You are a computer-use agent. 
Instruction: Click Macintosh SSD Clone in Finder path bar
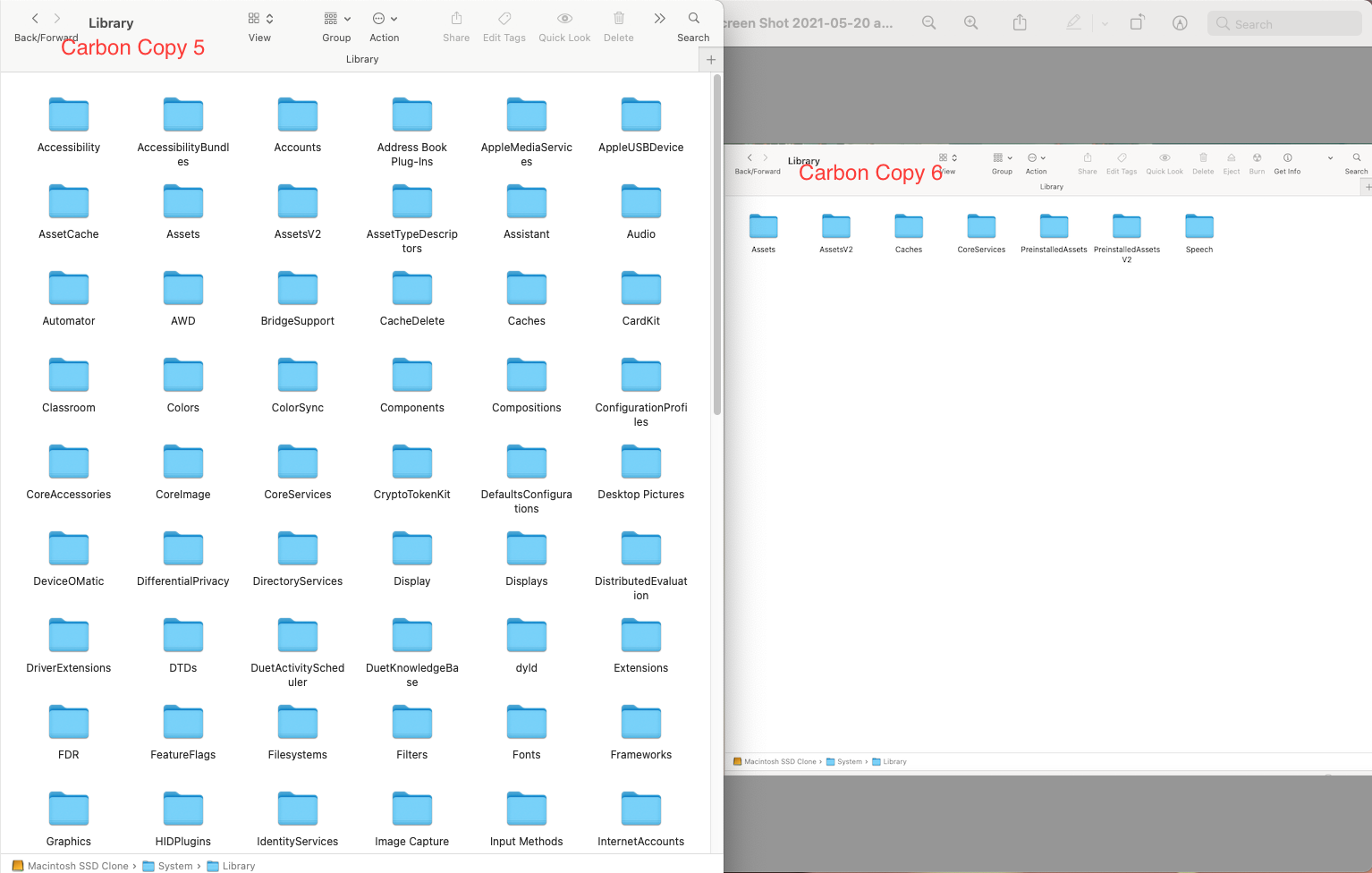[x=71, y=866]
